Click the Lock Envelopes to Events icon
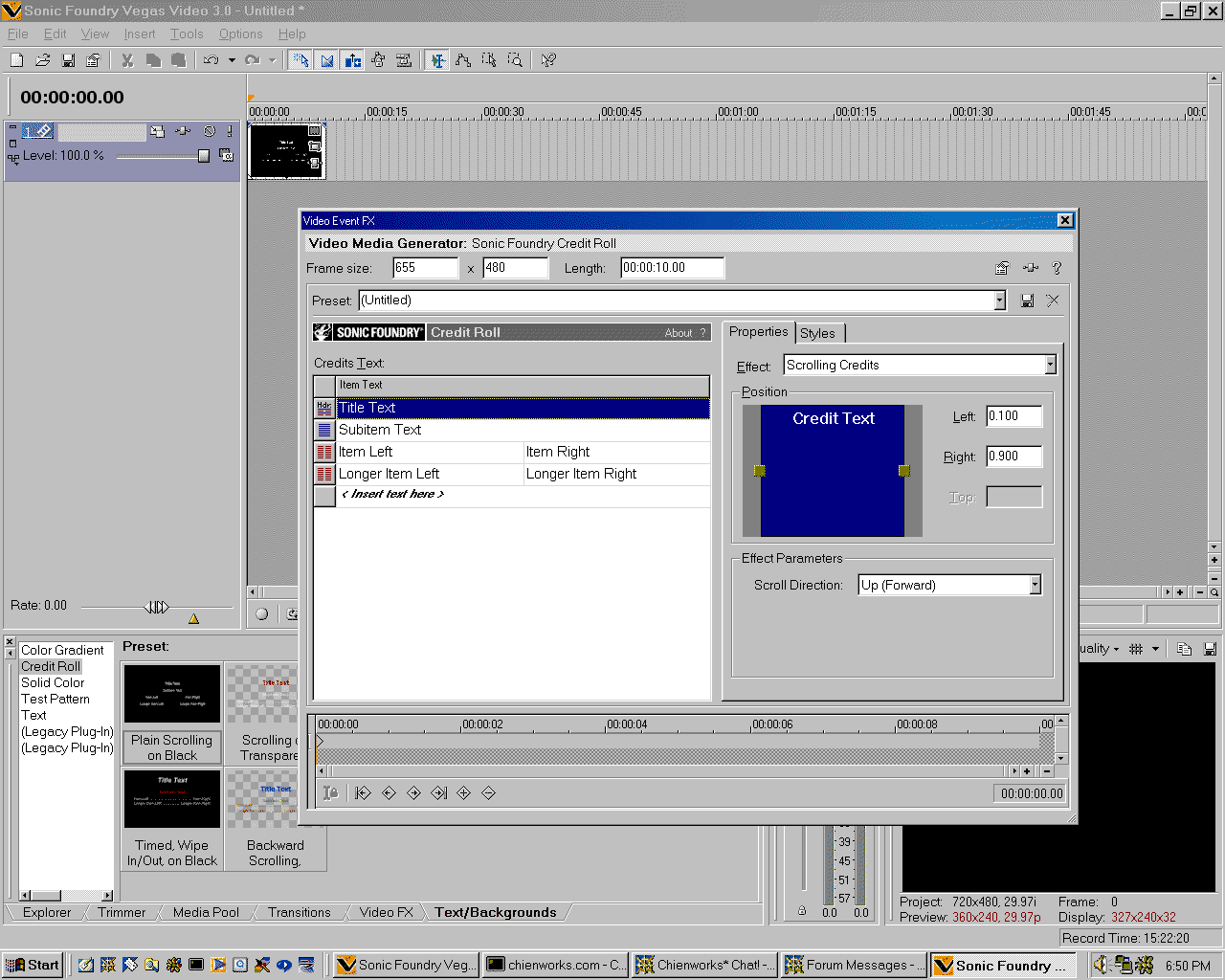The height and width of the screenshot is (980, 1225). 378,60
